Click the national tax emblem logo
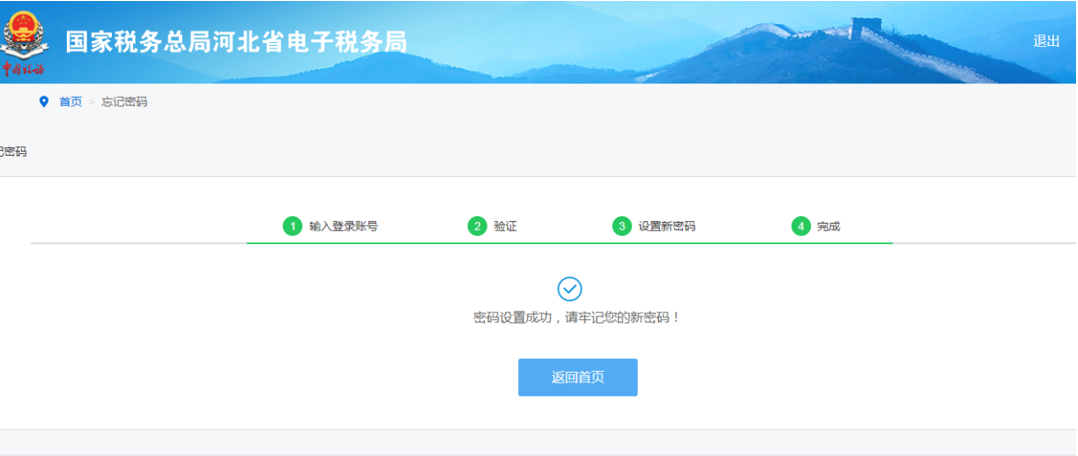Screen dimensions: 1078x456 coord(23,42)
